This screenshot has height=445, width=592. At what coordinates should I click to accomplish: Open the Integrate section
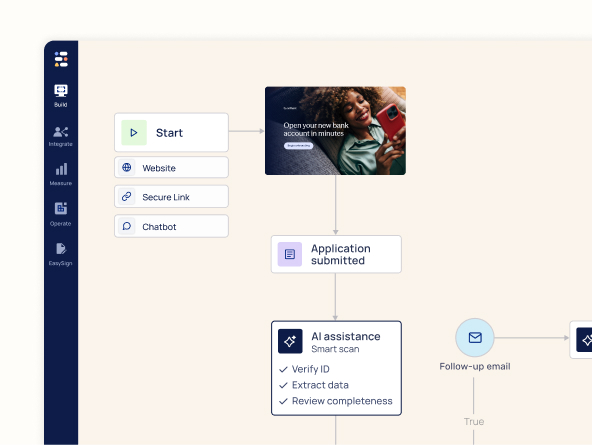point(60,136)
